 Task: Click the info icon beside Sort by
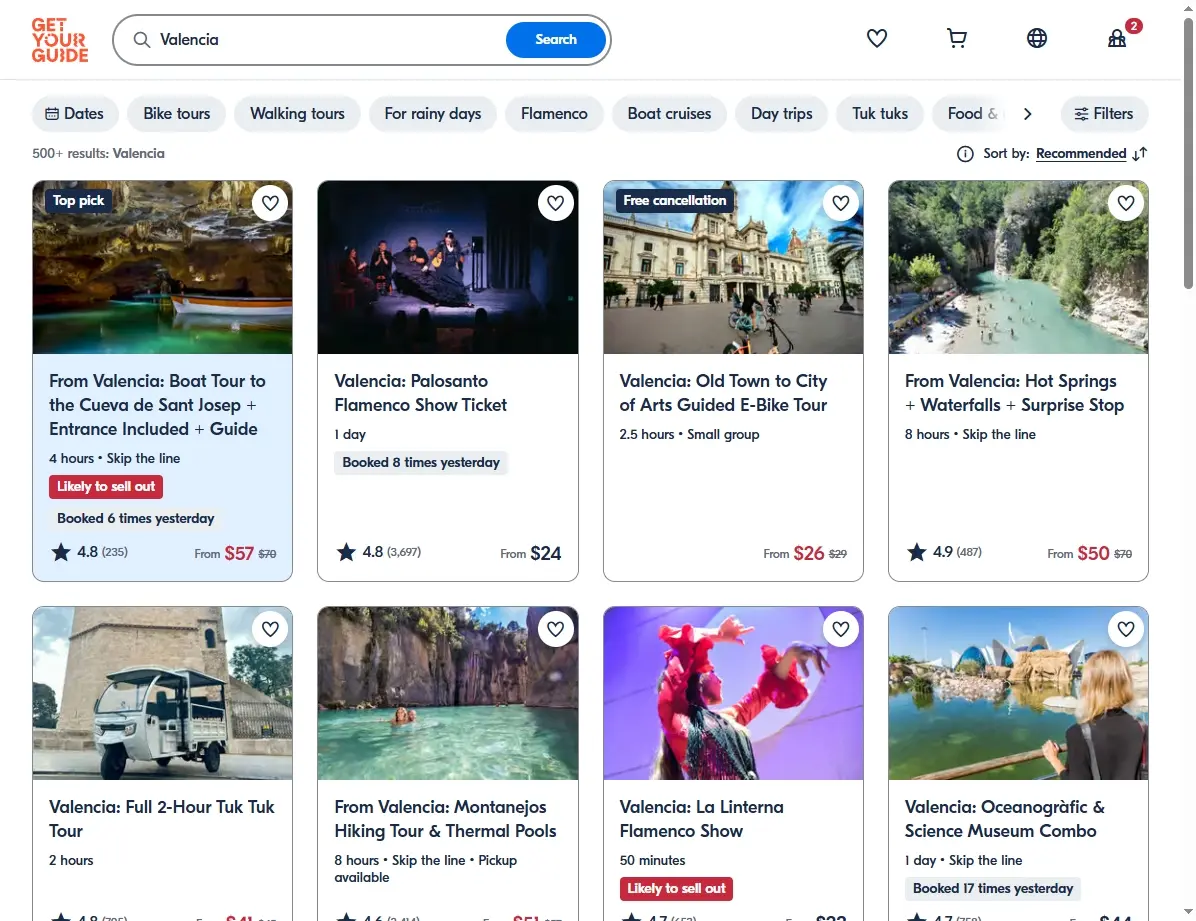[965, 154]
